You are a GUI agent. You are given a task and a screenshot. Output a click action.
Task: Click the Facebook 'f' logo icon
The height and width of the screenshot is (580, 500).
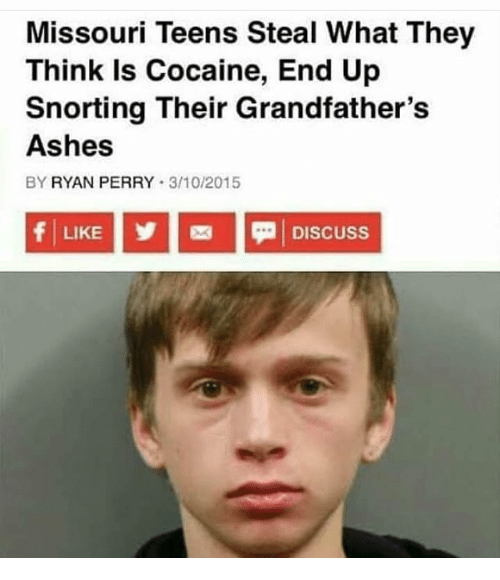39,233
